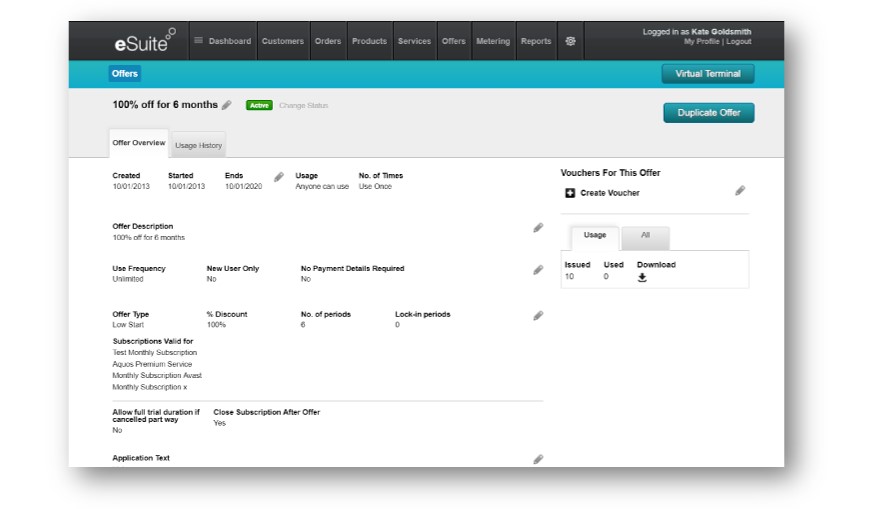This screenshot has width=874, height=509.
Task: Edit vouchers using pencil beside Create Voucher
Action: click(x=740, y=191)
